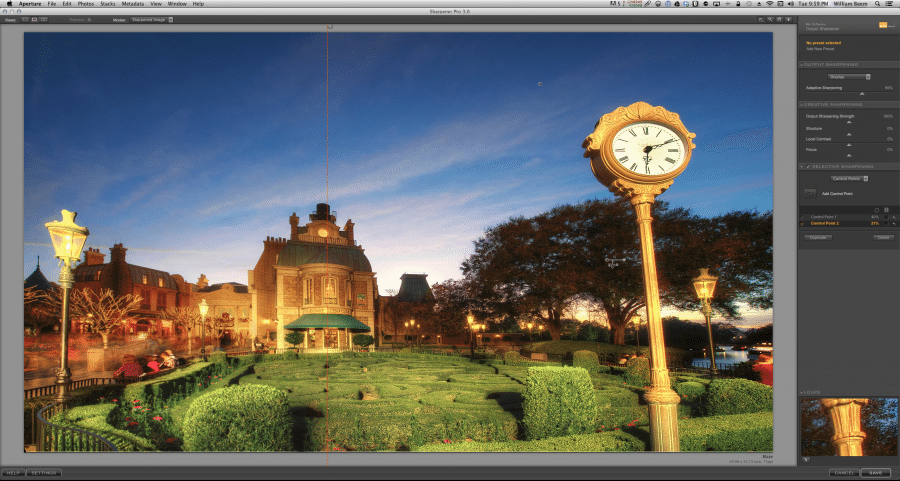Collapse the Loupe section
The width and height of the screenshot is (900, 481).
tap(801, 393)
